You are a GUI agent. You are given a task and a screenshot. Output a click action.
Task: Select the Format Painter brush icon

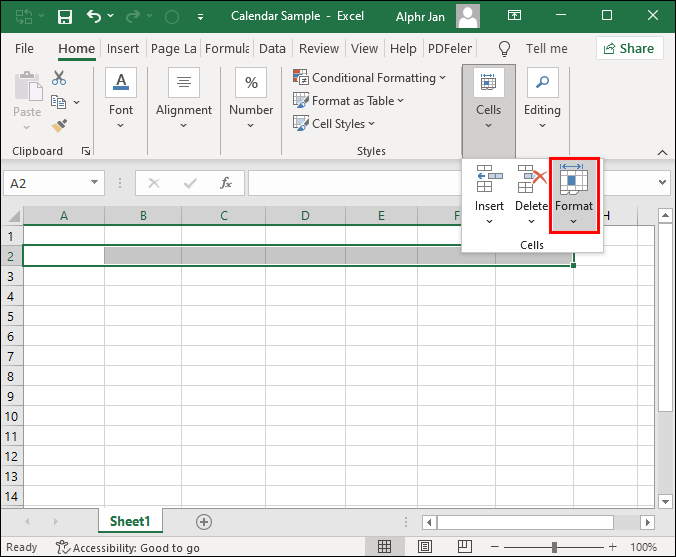[59, 125]
